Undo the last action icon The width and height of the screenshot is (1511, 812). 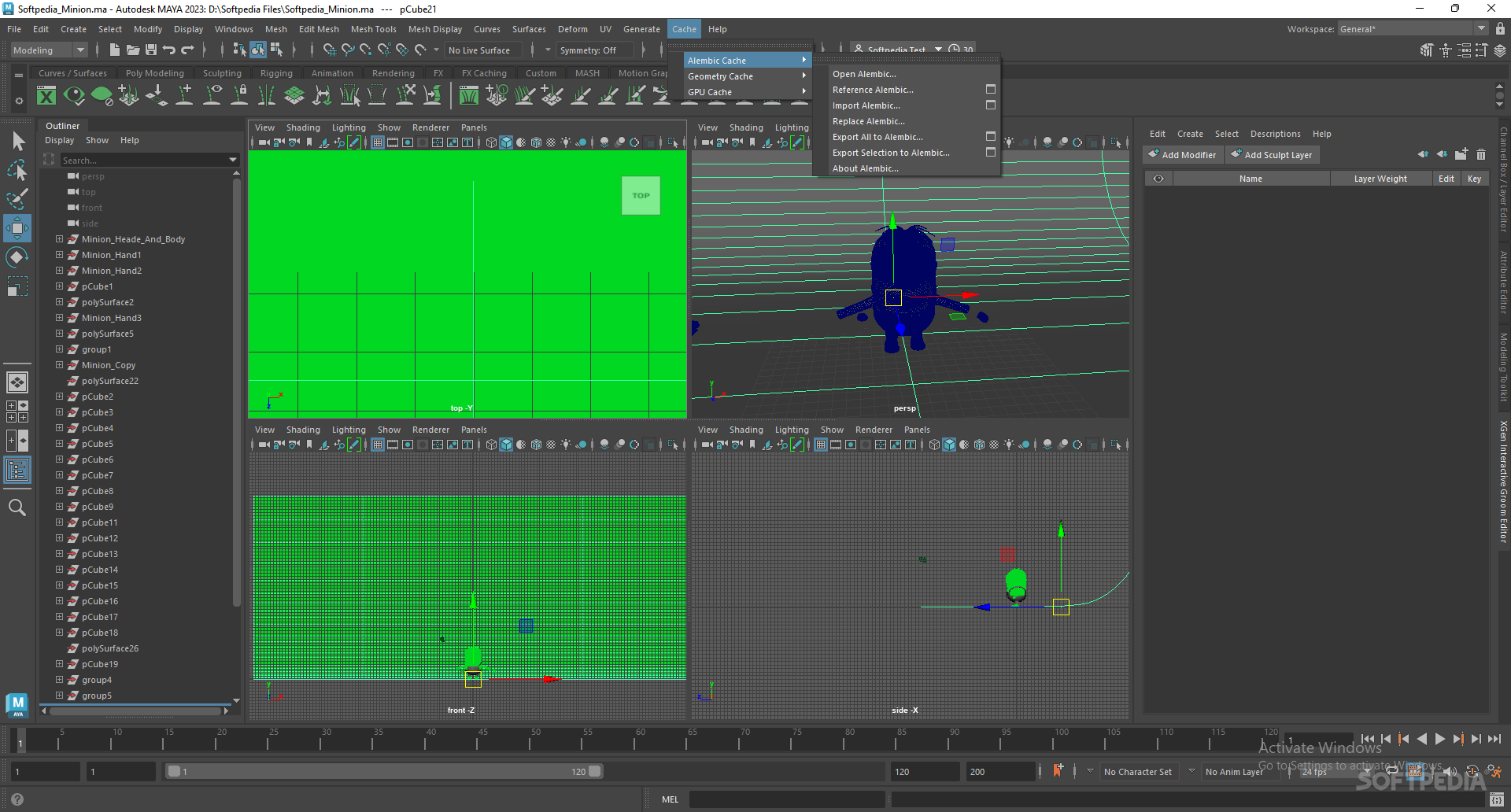click(x=169, y=50)
